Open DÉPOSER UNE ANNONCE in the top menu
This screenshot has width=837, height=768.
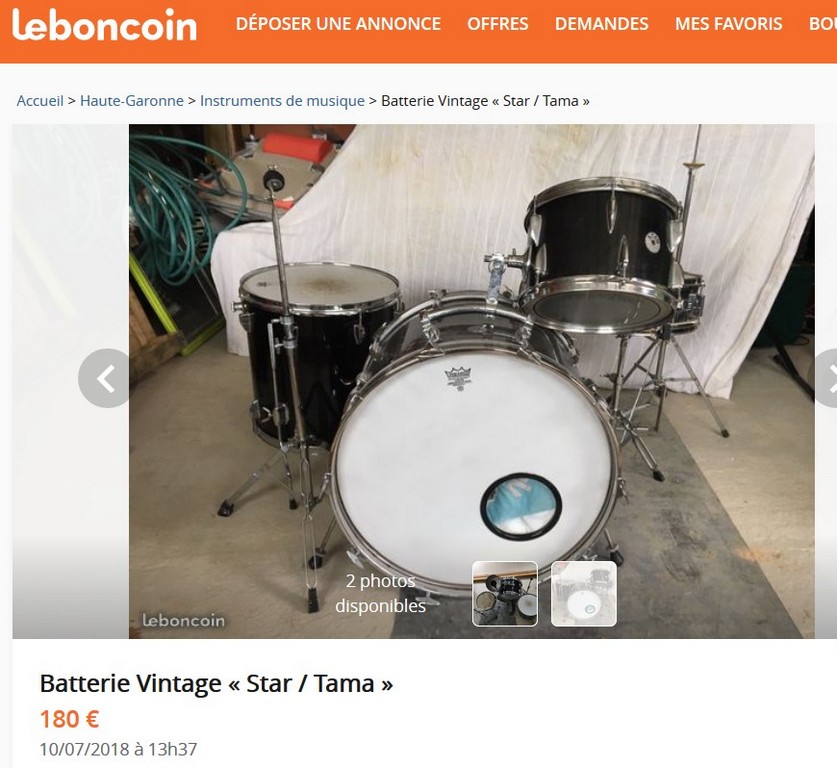coord(338,24)
